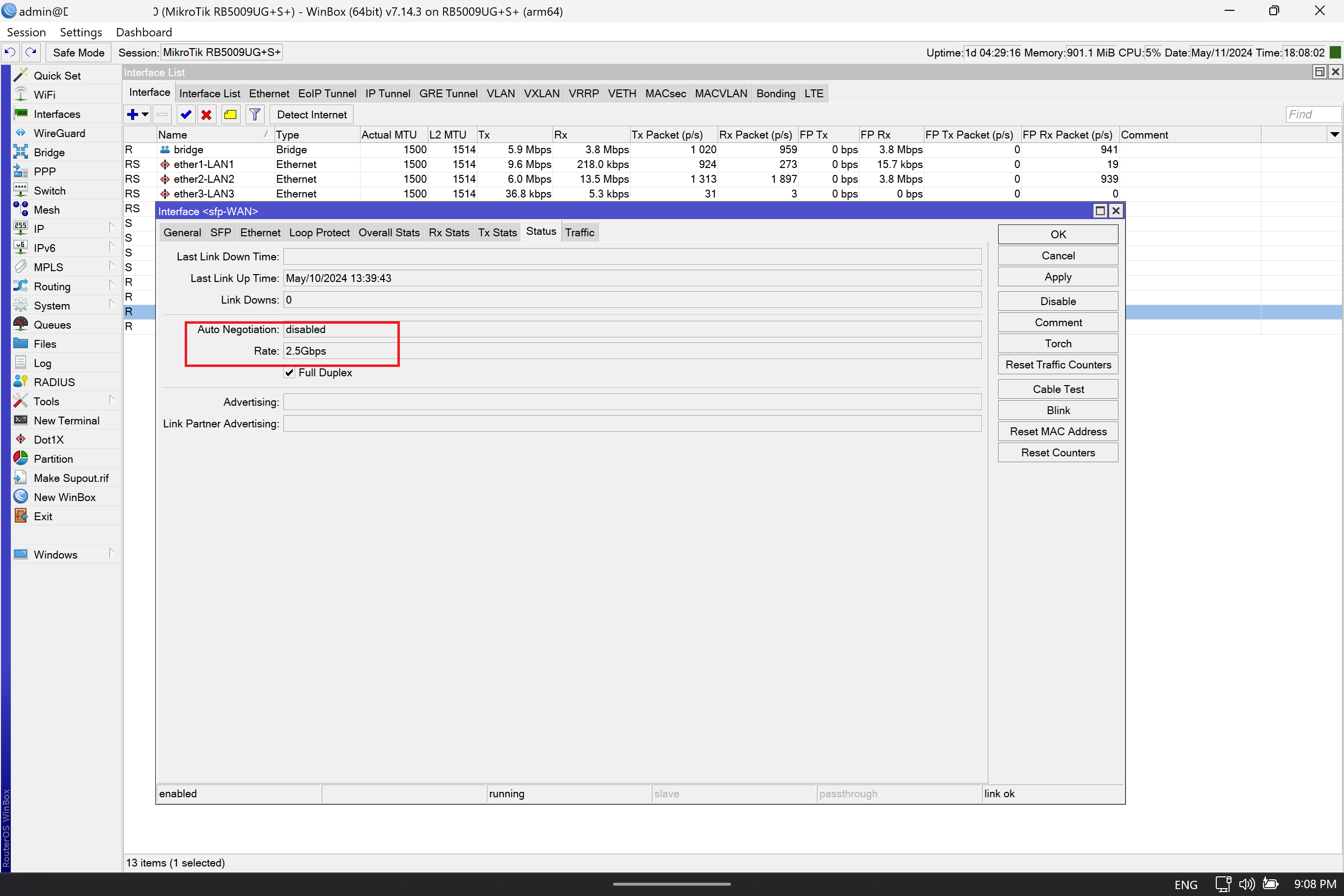The image size is (1344, 896).
Task: Switch to the Traffic tab
Action: [580, 232]
